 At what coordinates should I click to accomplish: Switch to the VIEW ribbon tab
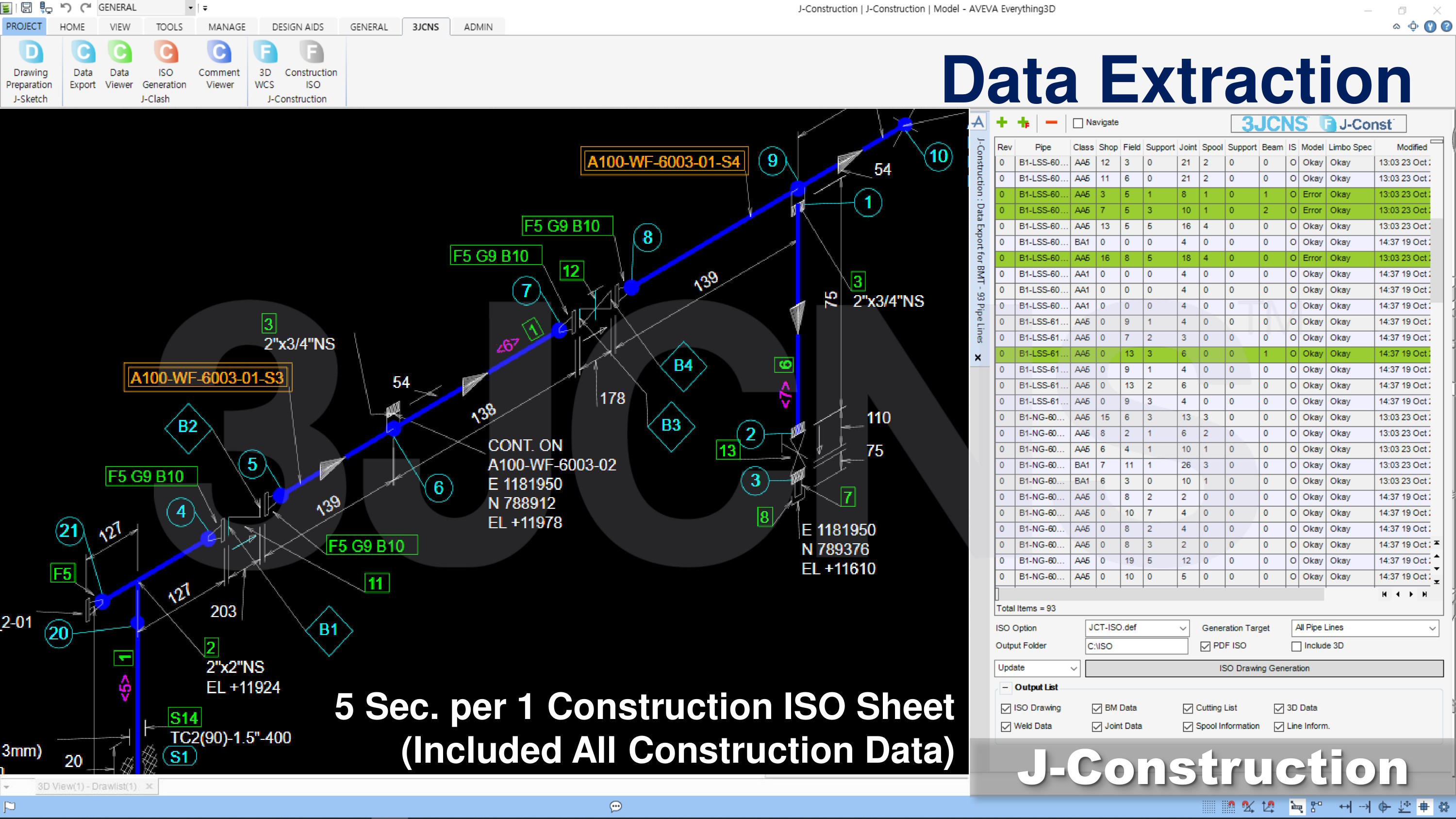(x=120, y=27)
